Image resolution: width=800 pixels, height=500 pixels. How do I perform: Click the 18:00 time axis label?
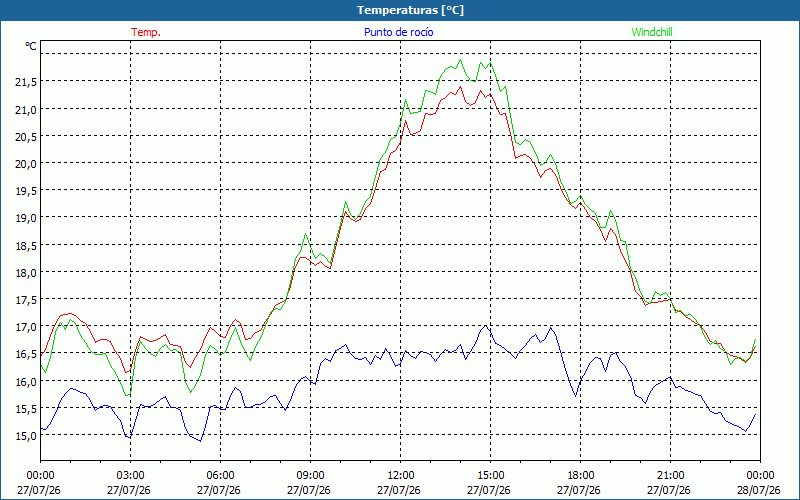[x=580, y=476]
